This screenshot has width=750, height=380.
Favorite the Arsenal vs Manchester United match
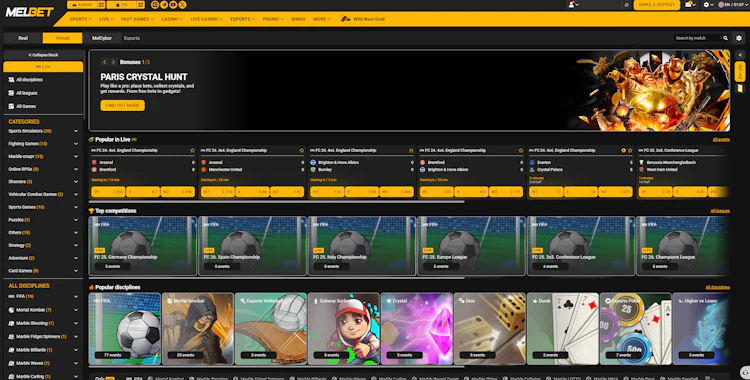[302, 150]
